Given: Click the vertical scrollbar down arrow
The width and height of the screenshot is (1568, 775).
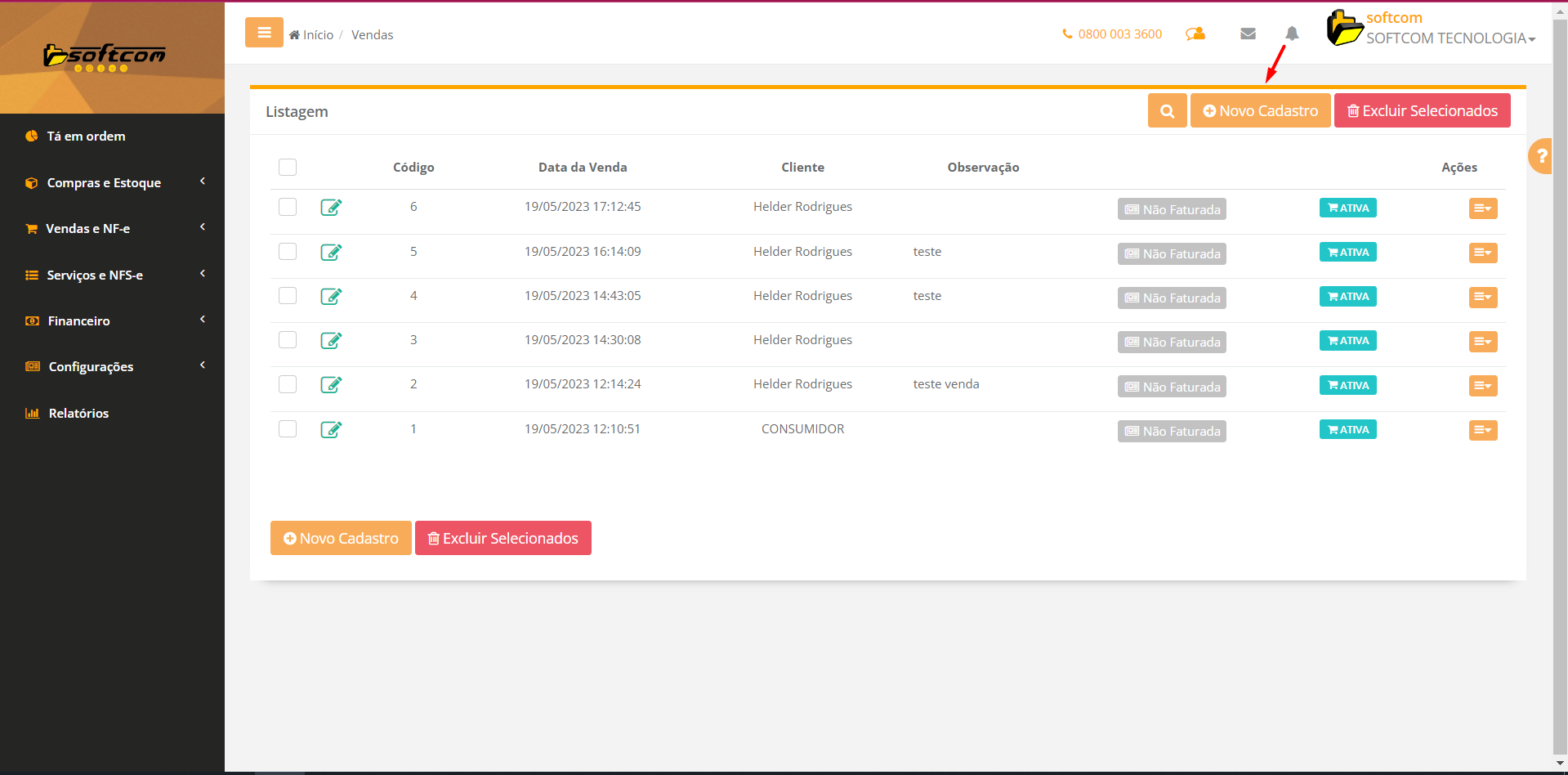Looking at the screenshot, I should coord(1560,763).
